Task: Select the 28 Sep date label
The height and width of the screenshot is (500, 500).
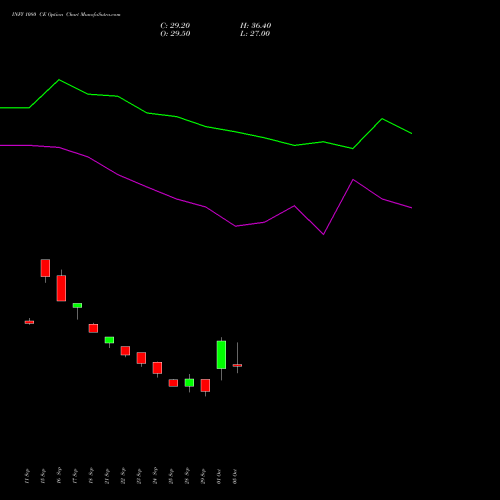Action: [187, 476]
